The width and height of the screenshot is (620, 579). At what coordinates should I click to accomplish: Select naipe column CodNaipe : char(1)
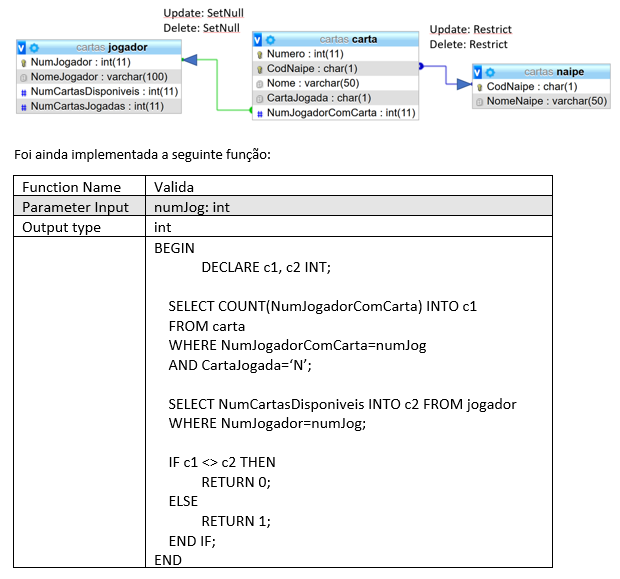541,87
